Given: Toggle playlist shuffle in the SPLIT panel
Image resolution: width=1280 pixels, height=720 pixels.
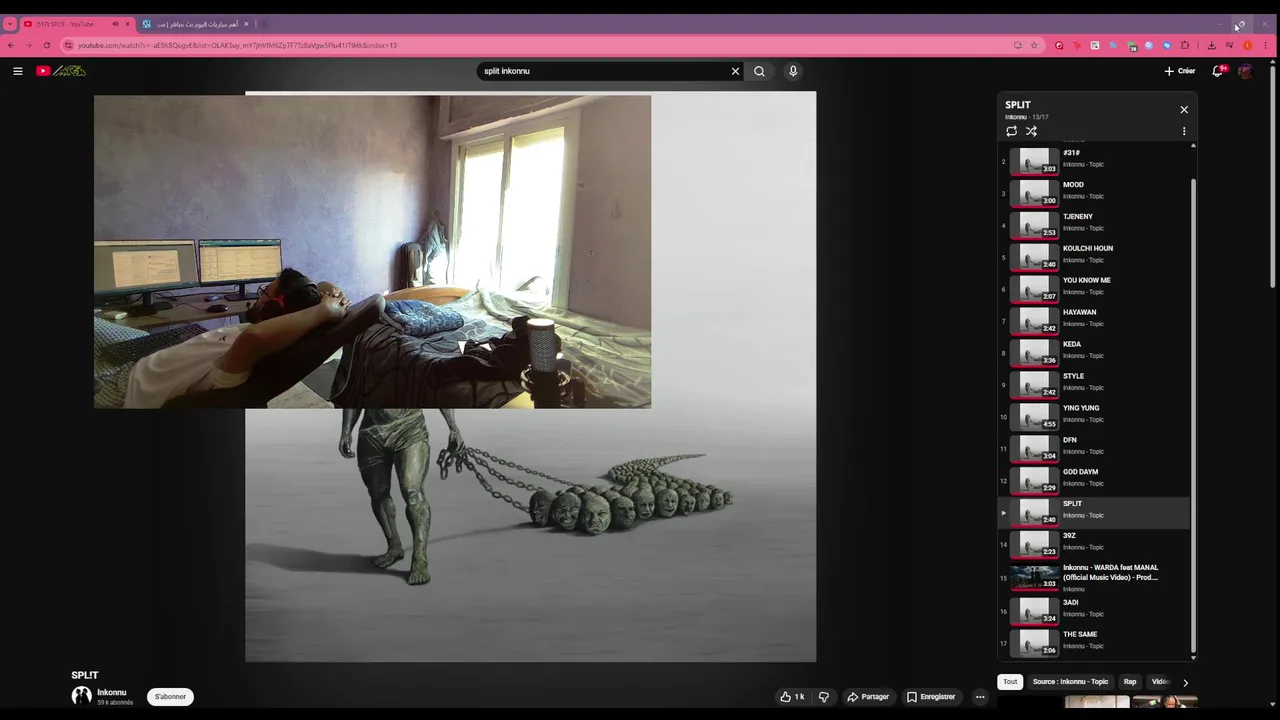Looking at the screenshot, I should [1031, 131].
